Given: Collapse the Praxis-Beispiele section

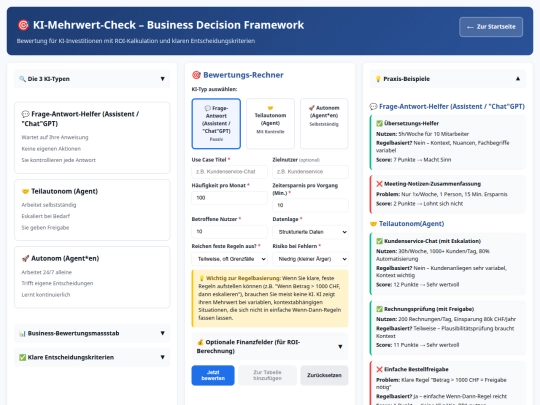Looking at the screenshot, I should pyautogui.click(x=448, y=79).
